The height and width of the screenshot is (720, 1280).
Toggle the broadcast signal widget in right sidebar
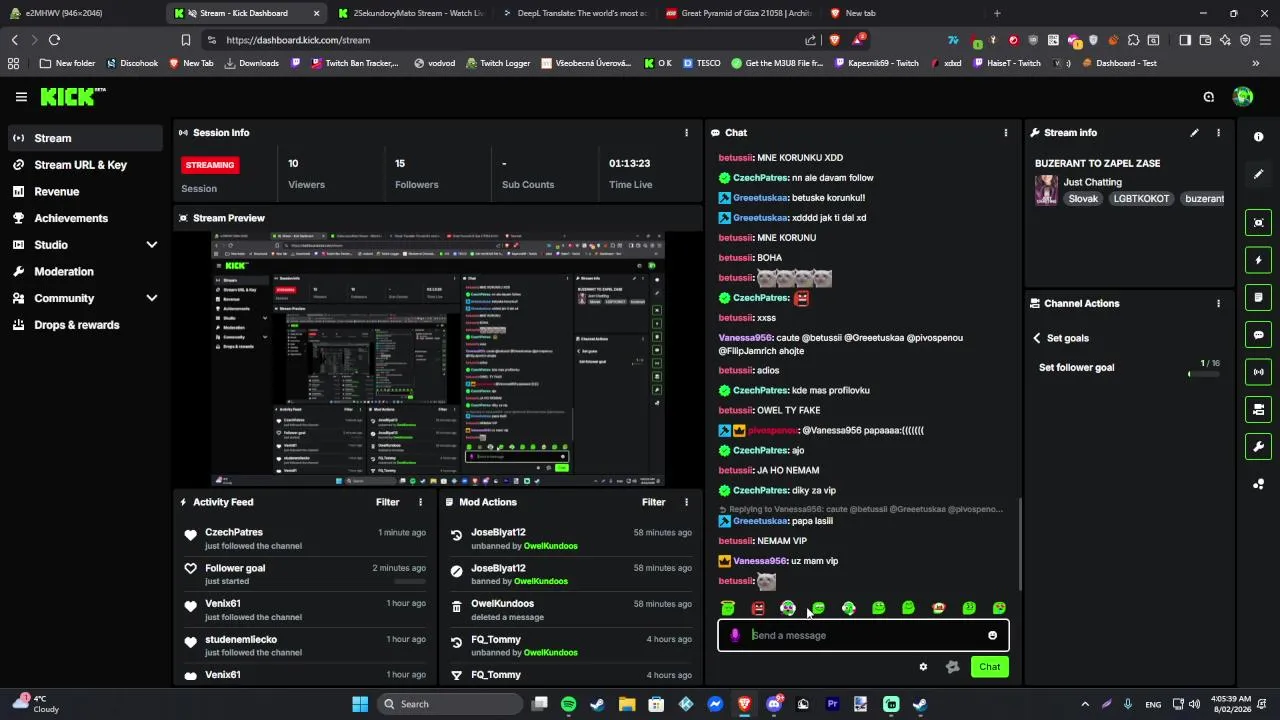click(x=1259, y=372)
